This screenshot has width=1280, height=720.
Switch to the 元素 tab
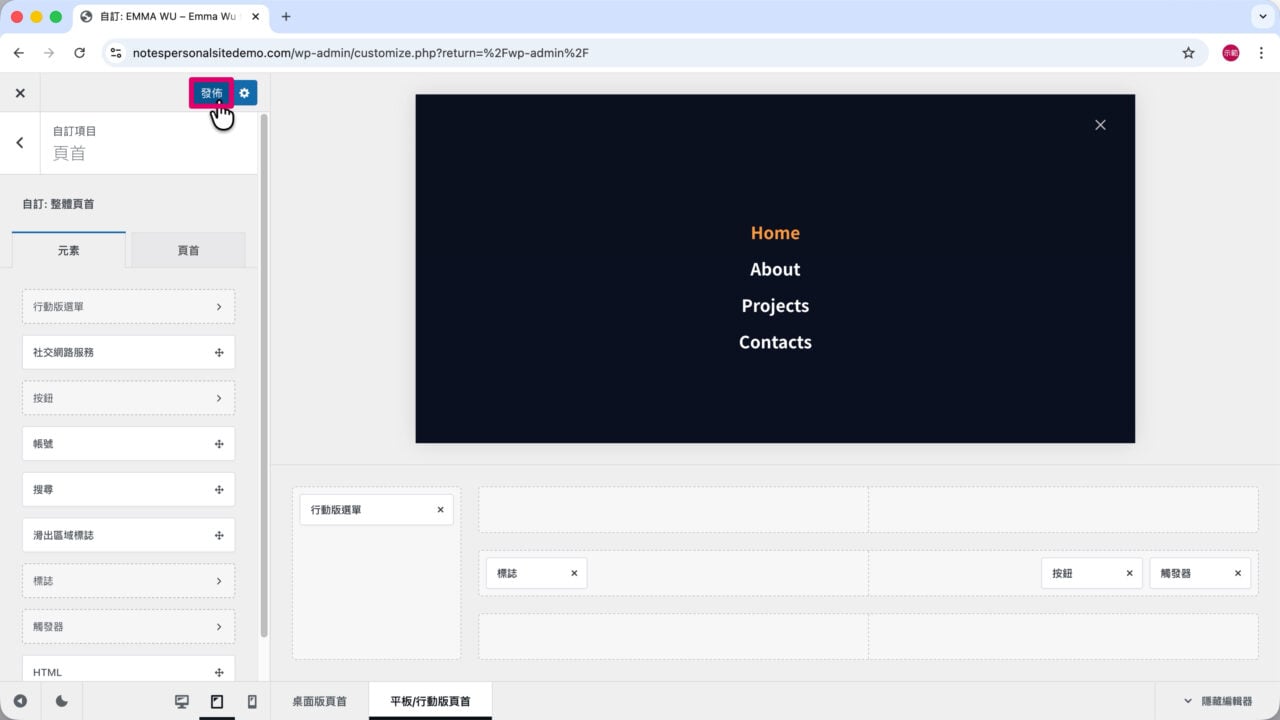point(69,250)
